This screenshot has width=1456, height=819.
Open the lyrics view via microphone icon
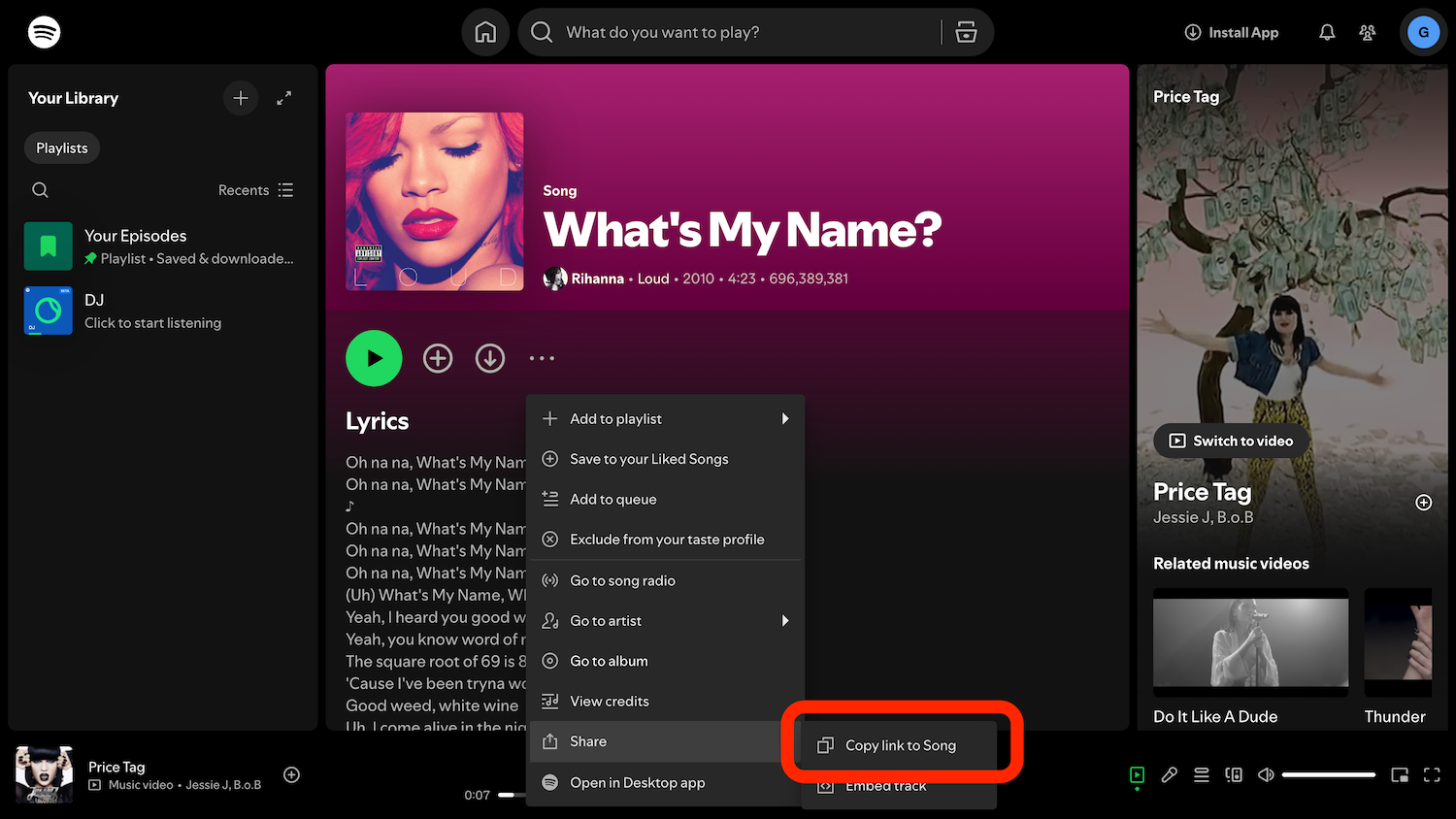pos(1169,774)
